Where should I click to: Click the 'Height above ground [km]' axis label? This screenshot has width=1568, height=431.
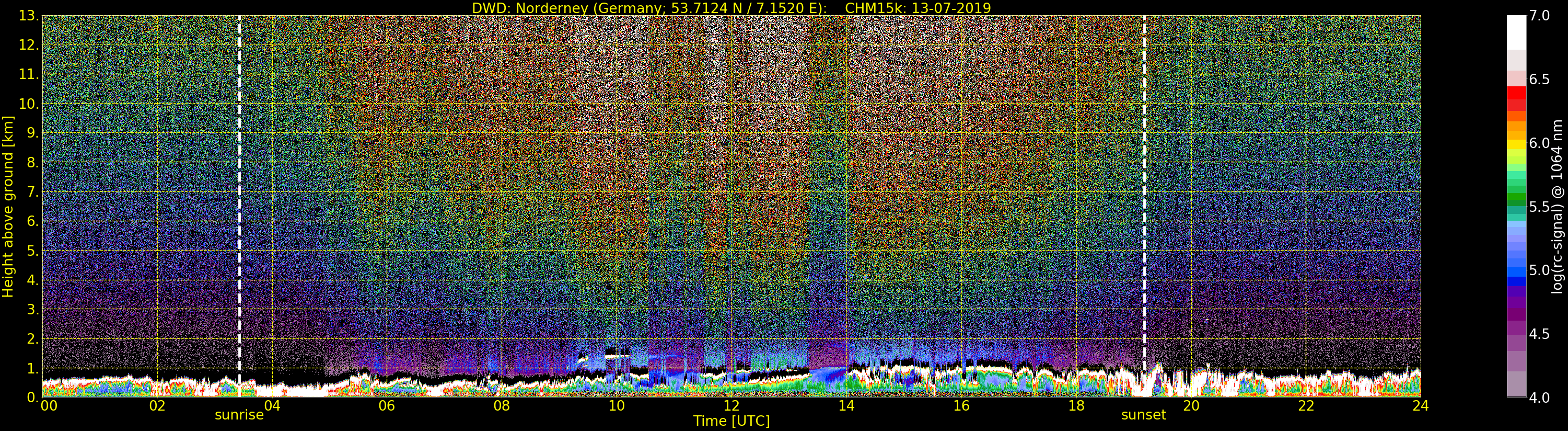click(8, 207)
